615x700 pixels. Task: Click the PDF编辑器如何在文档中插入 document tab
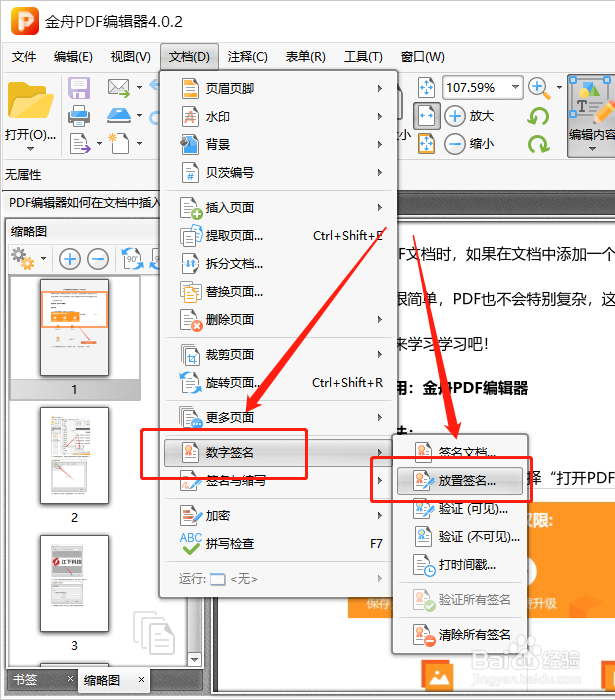tap(84, 203)
